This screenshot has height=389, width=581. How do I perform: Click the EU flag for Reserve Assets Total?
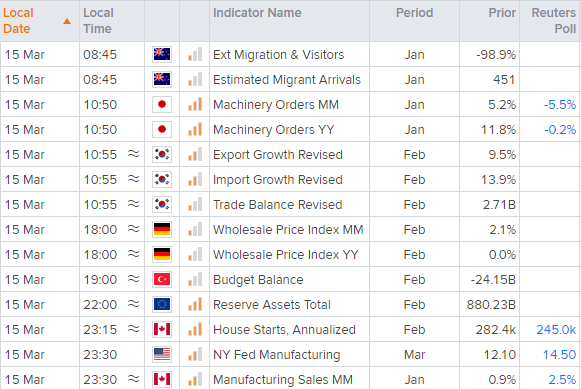point(162,305)
